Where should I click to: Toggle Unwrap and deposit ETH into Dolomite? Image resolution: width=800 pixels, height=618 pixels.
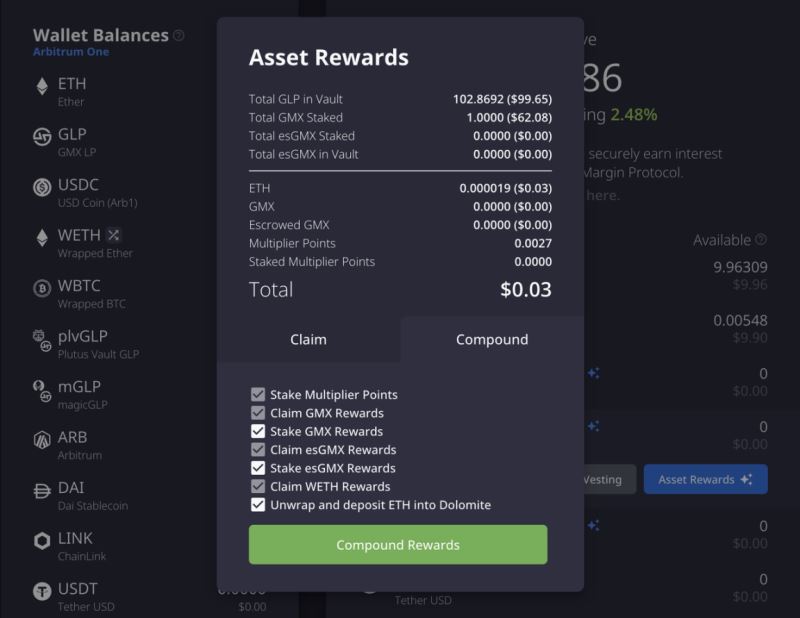[258, 505]
